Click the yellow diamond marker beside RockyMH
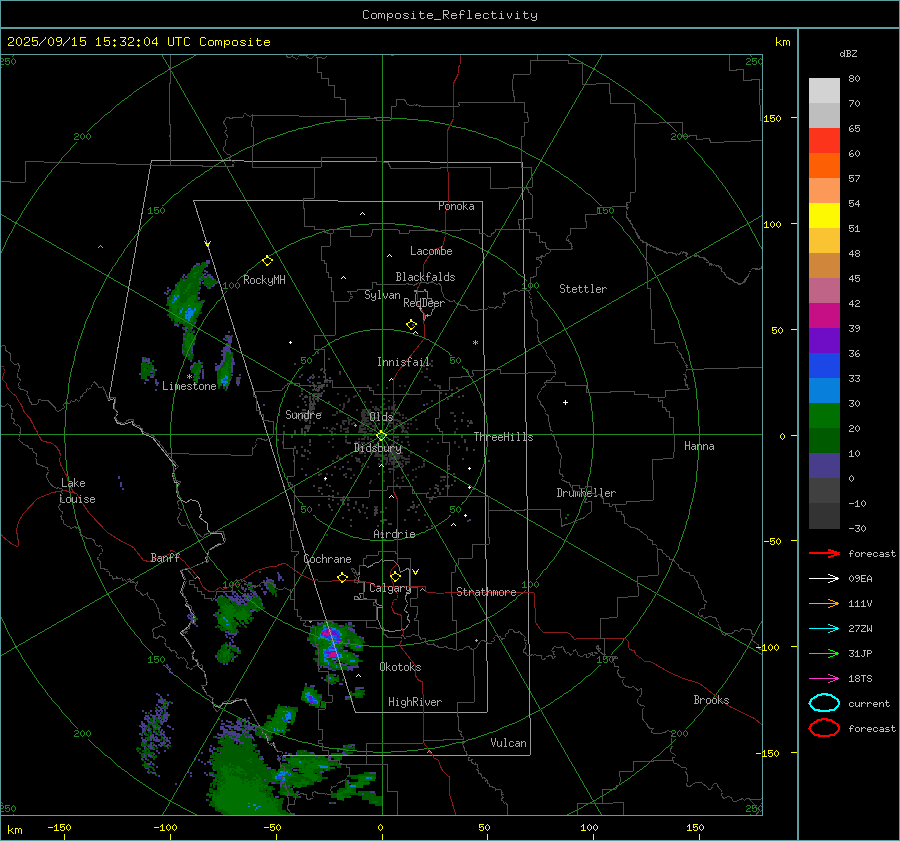The image size is (900, 841). 267,261
